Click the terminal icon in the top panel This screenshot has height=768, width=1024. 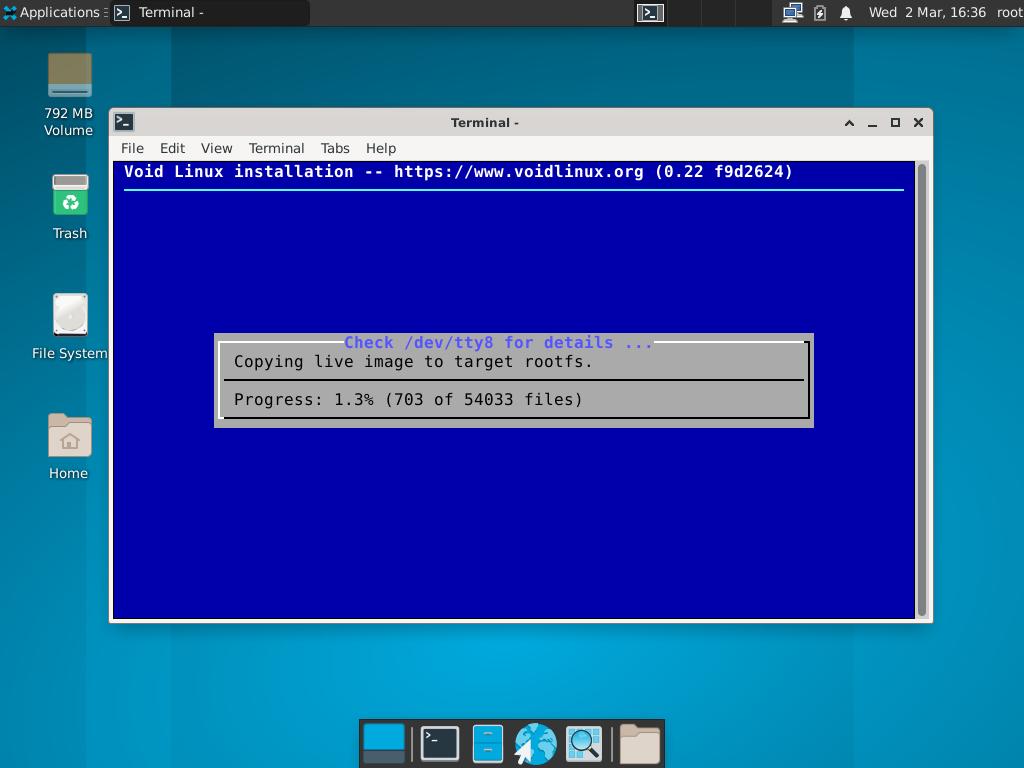(650, 12)
